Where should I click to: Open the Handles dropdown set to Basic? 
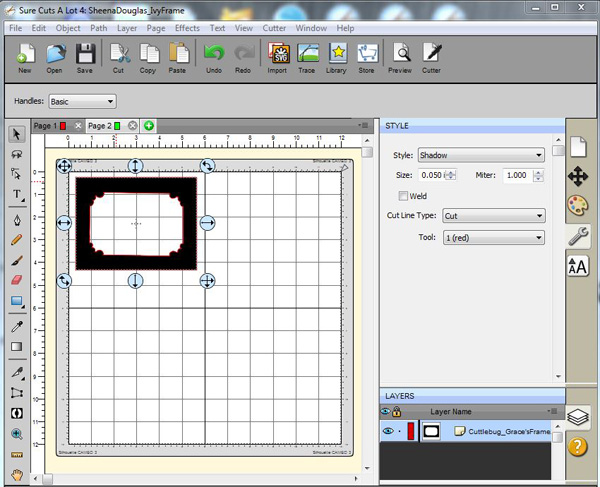click(82, 101)
